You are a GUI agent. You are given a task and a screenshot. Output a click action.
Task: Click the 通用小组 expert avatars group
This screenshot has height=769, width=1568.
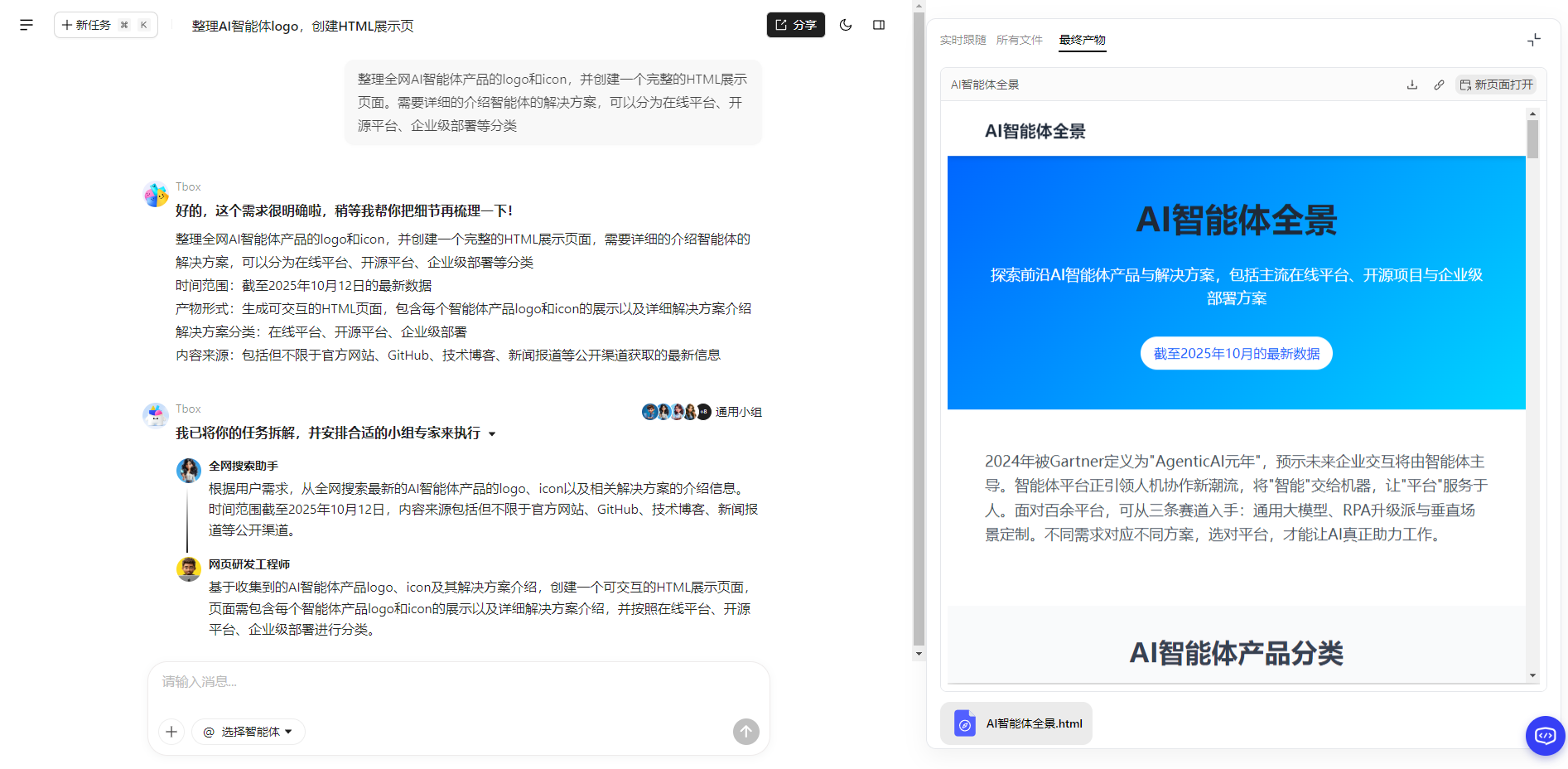[701, 412]
